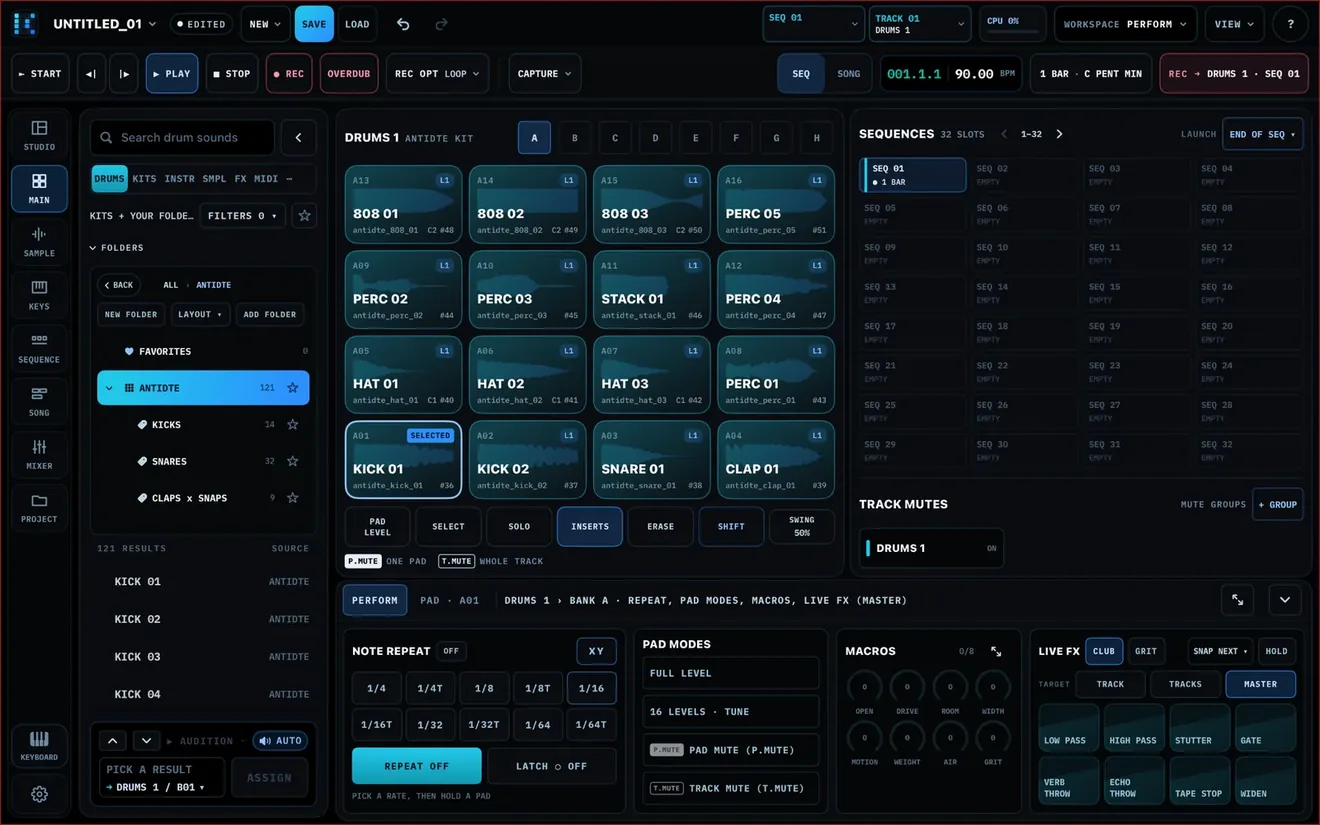
Task: Open the Sequence view in sidebar
Action: click(x=39, y=347)
